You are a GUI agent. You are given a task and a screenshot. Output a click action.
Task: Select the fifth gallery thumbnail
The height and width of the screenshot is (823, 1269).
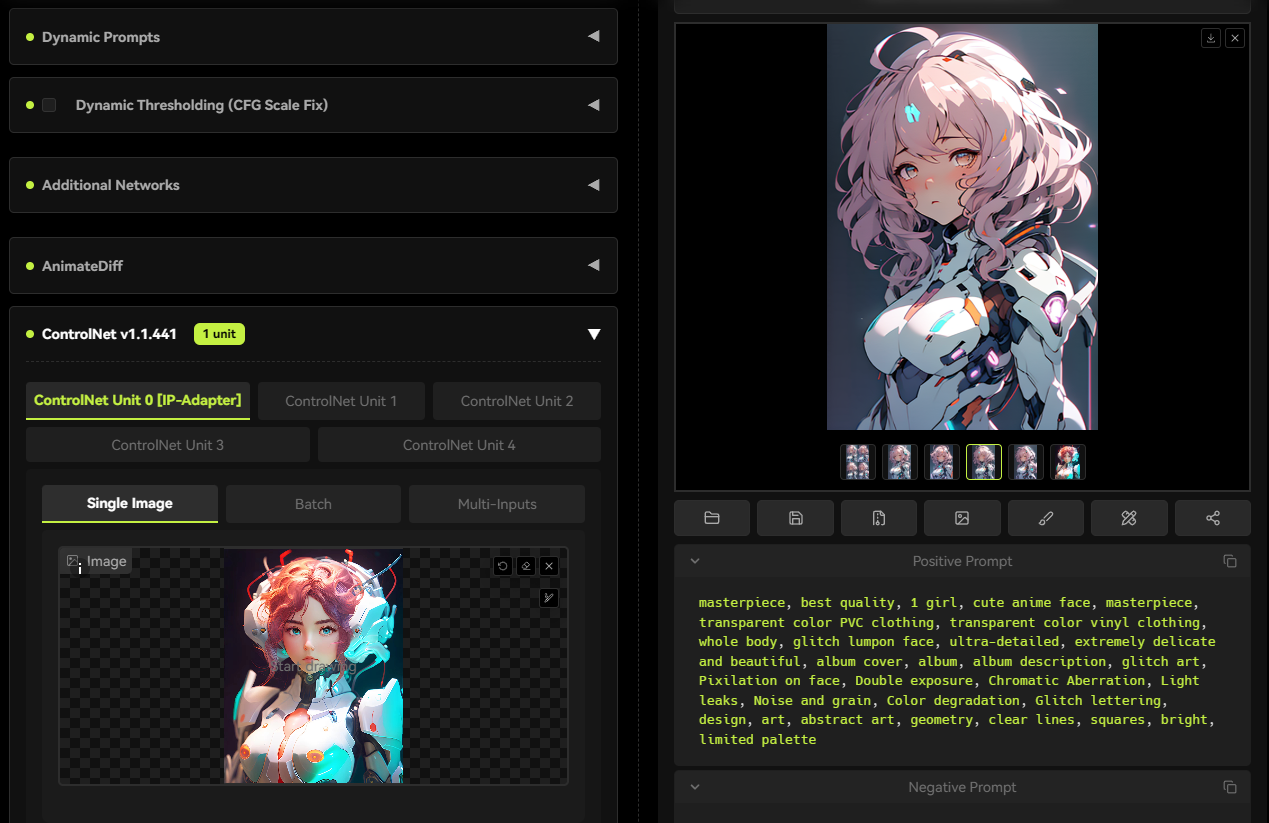[x=1026, y=462]
